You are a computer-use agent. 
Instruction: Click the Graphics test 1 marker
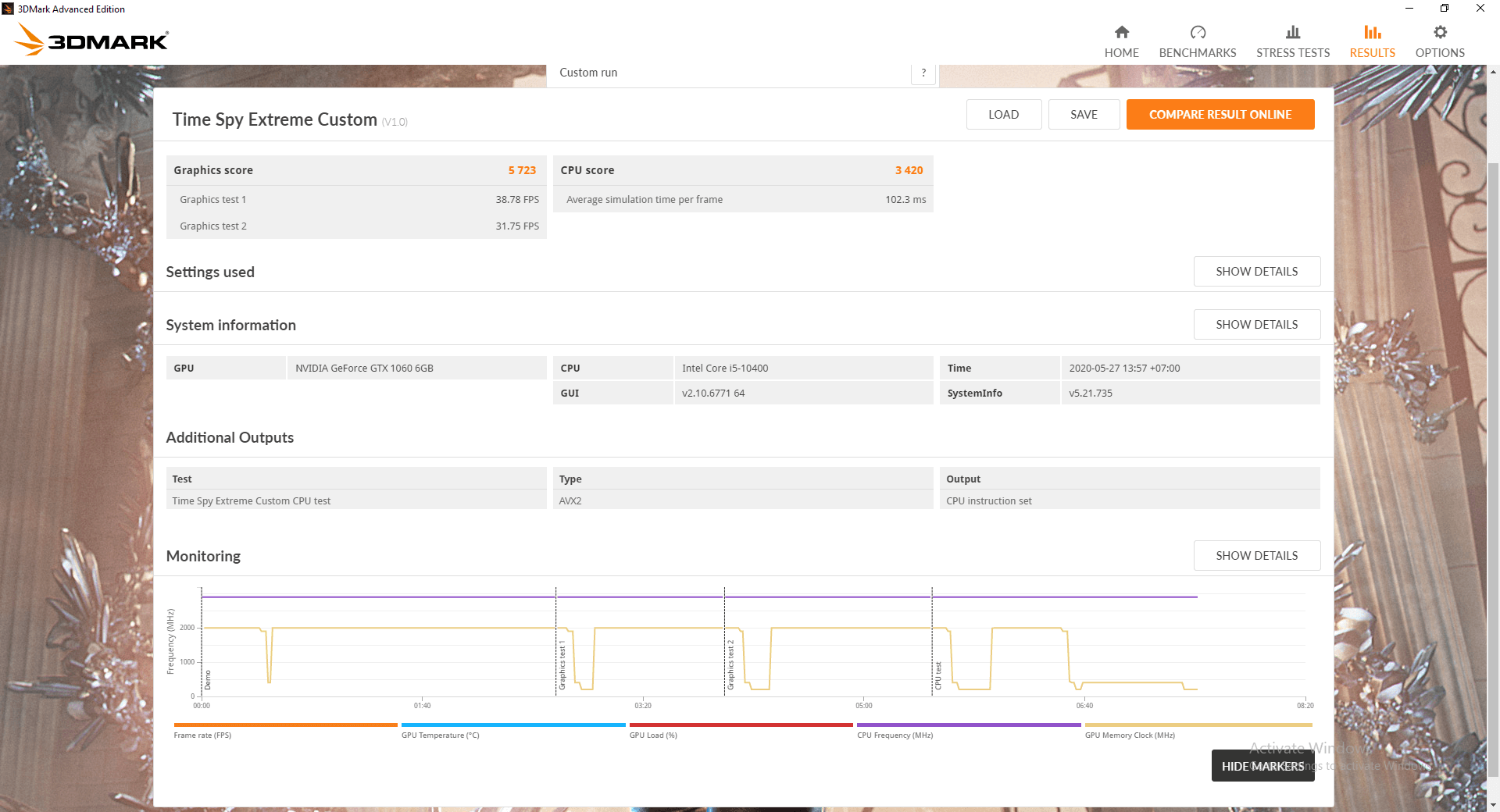[562, 666]
